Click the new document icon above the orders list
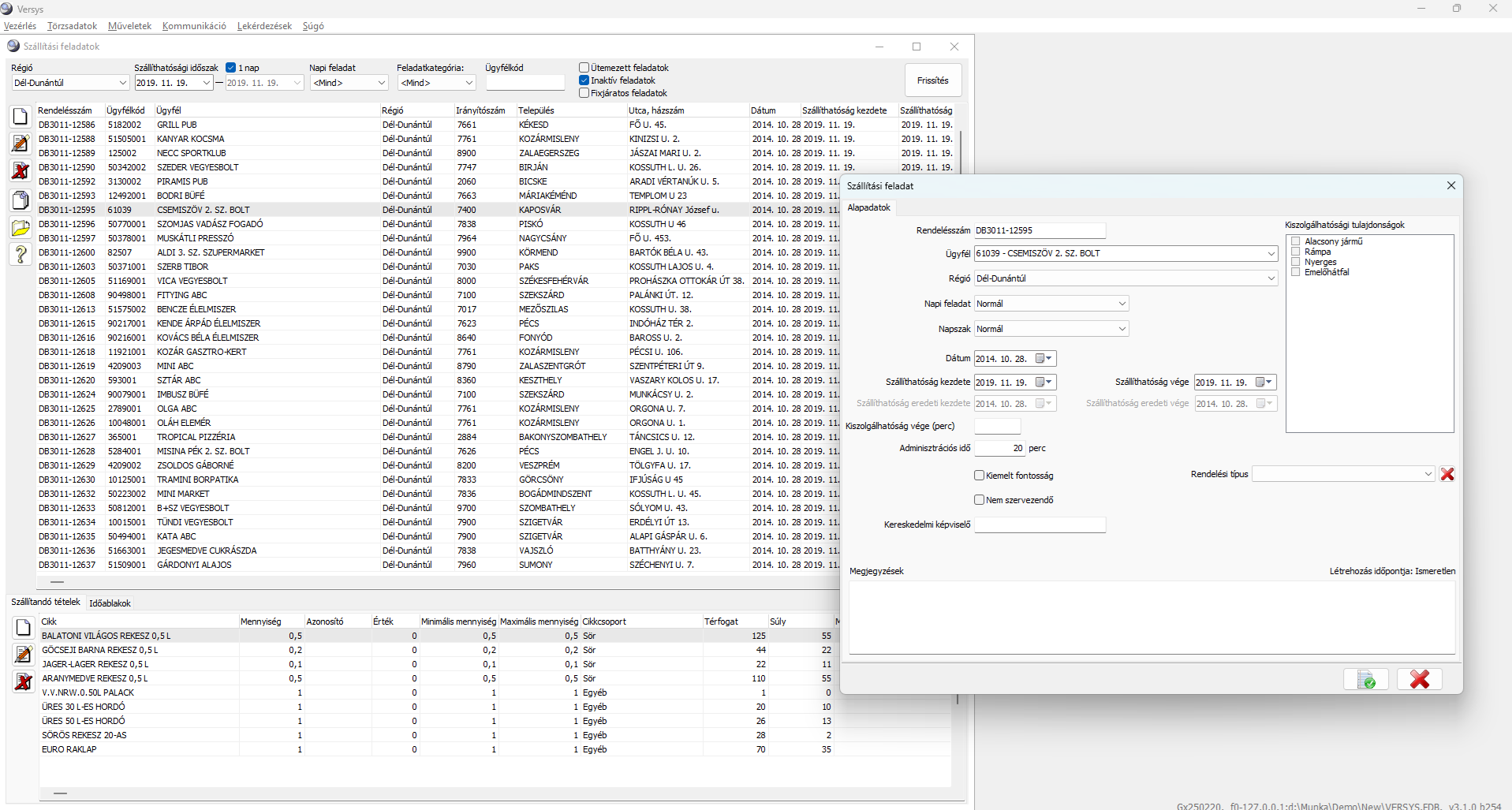Viewport: 1512px width, 810px height. pyautogui.click(x=21, y=117)
